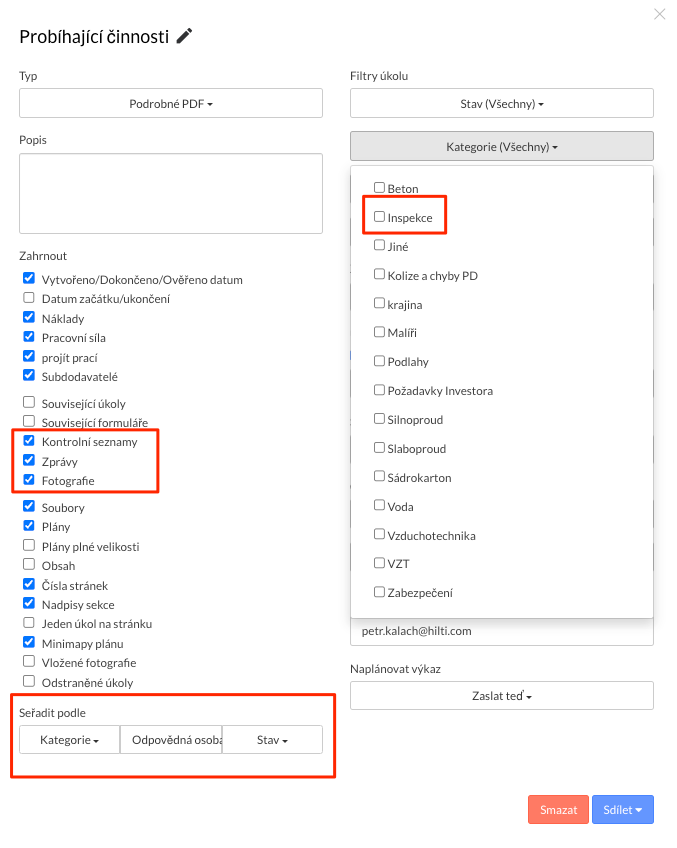Choose the Sádrokarton category entry

point(380,476)
